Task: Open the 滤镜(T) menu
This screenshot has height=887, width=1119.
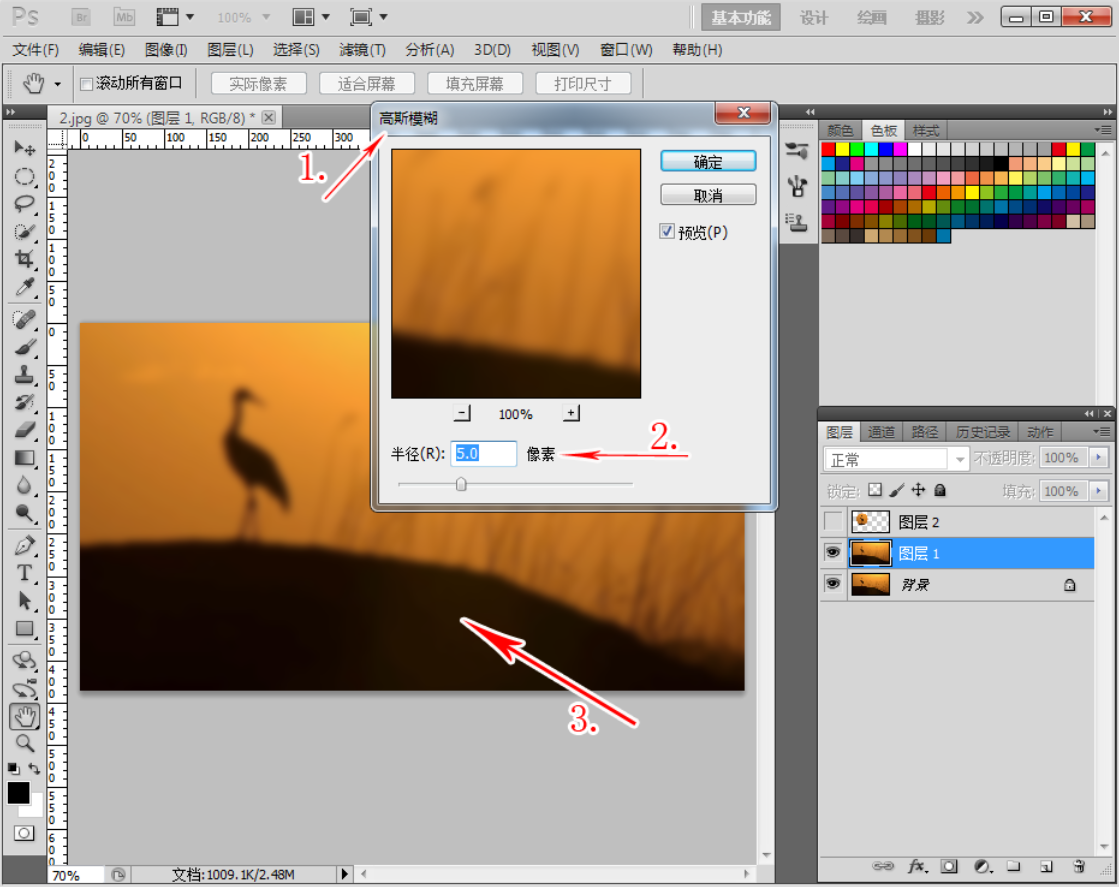Action: [x=362, y=50]
